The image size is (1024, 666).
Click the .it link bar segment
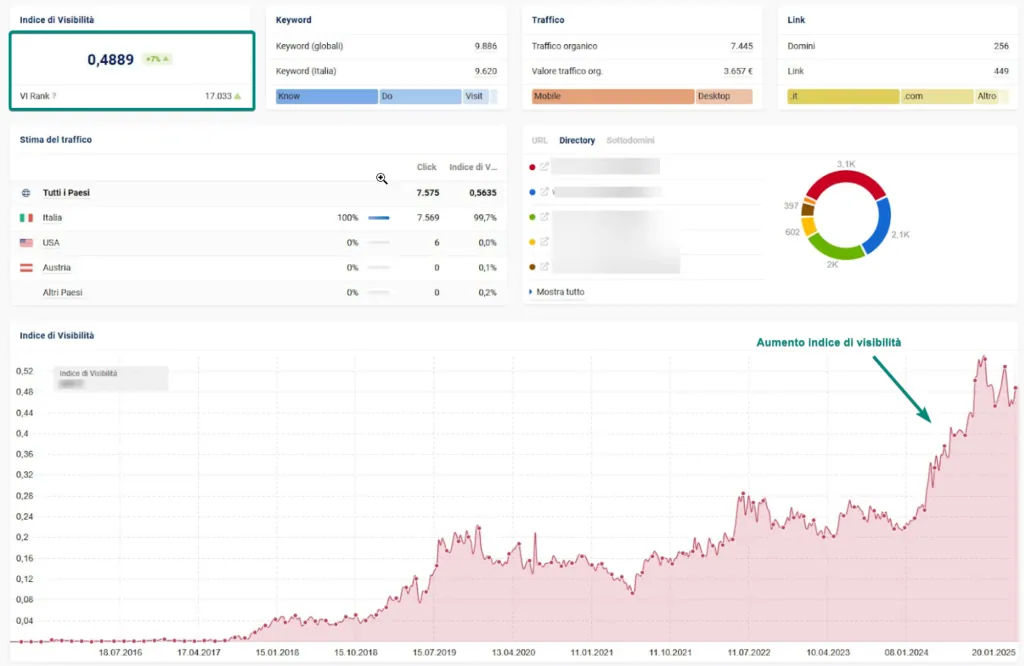(x=843, y=96)
